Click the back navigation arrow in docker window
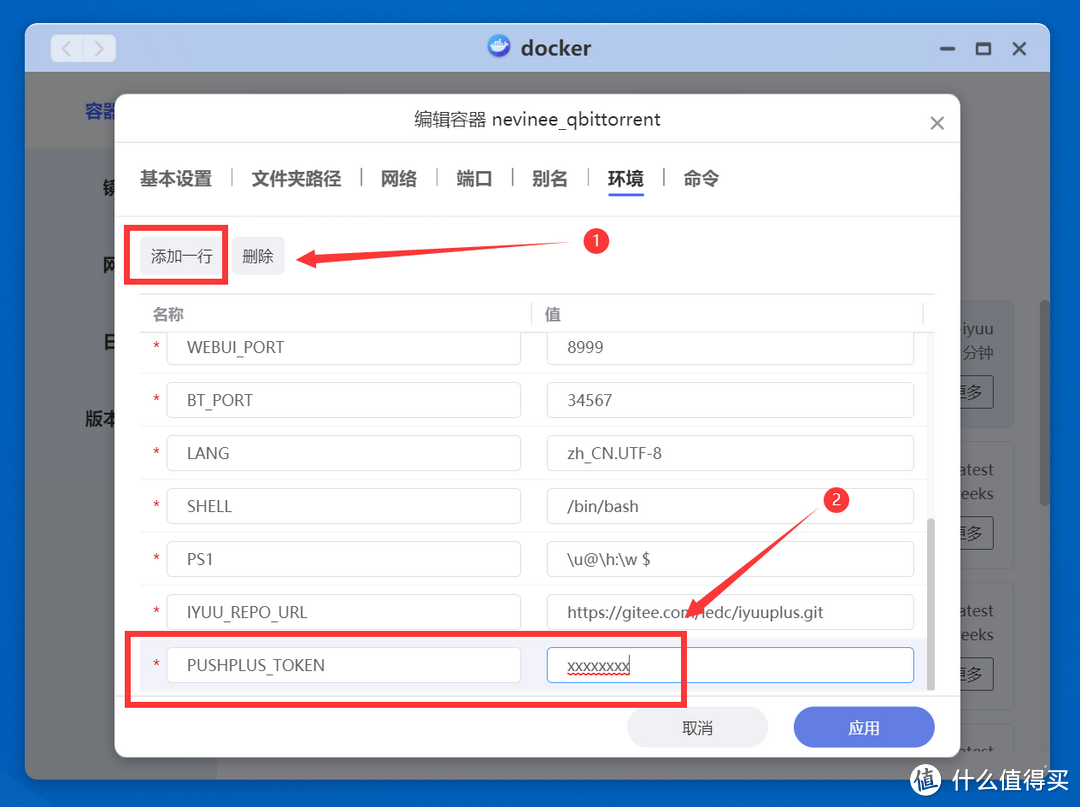 (67, 48)
